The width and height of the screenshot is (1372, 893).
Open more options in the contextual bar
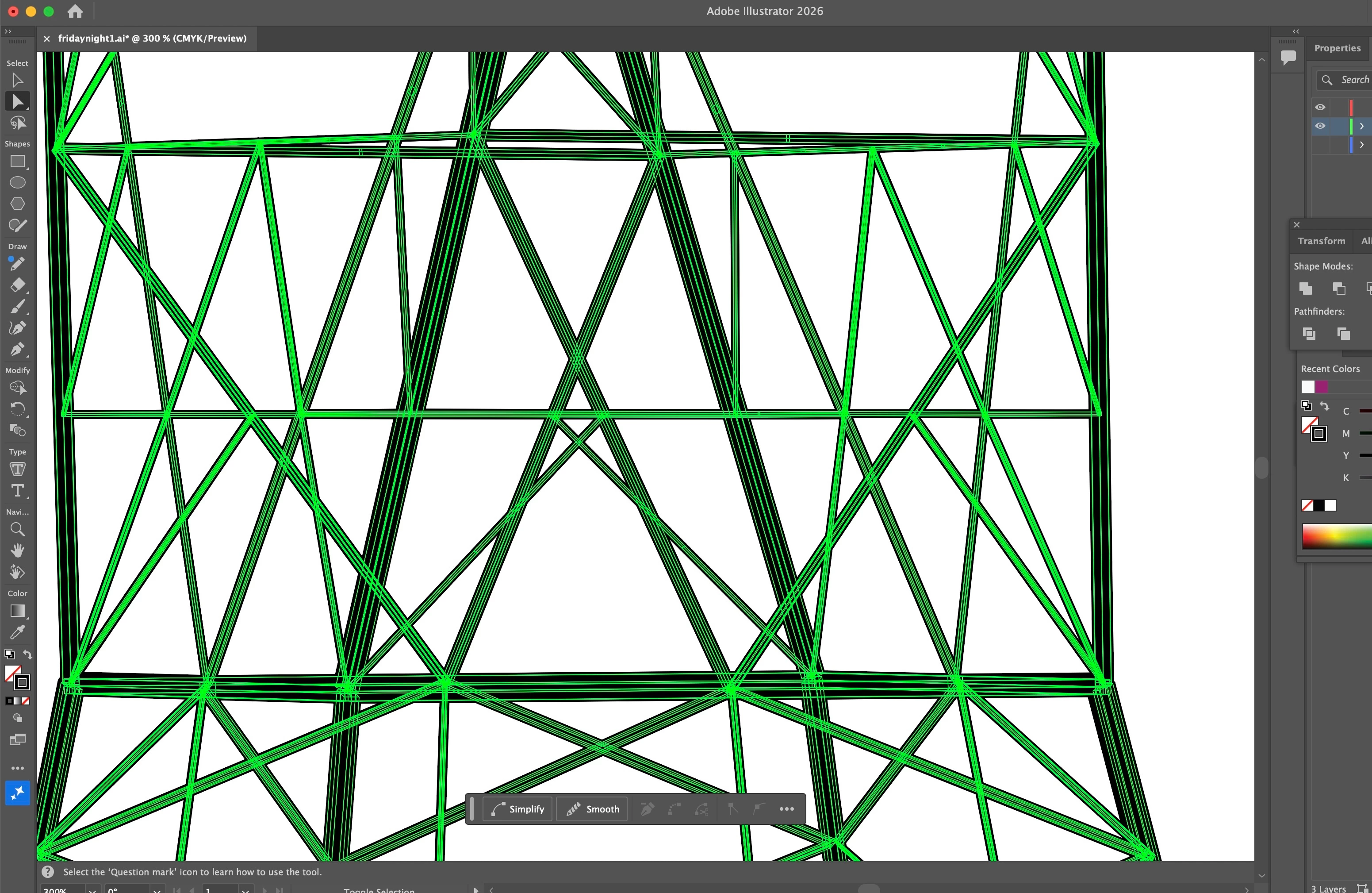[786, 809]
